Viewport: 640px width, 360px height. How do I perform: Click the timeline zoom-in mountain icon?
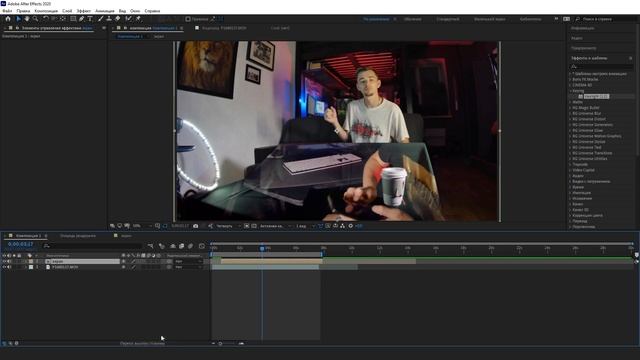pos(241,344)
